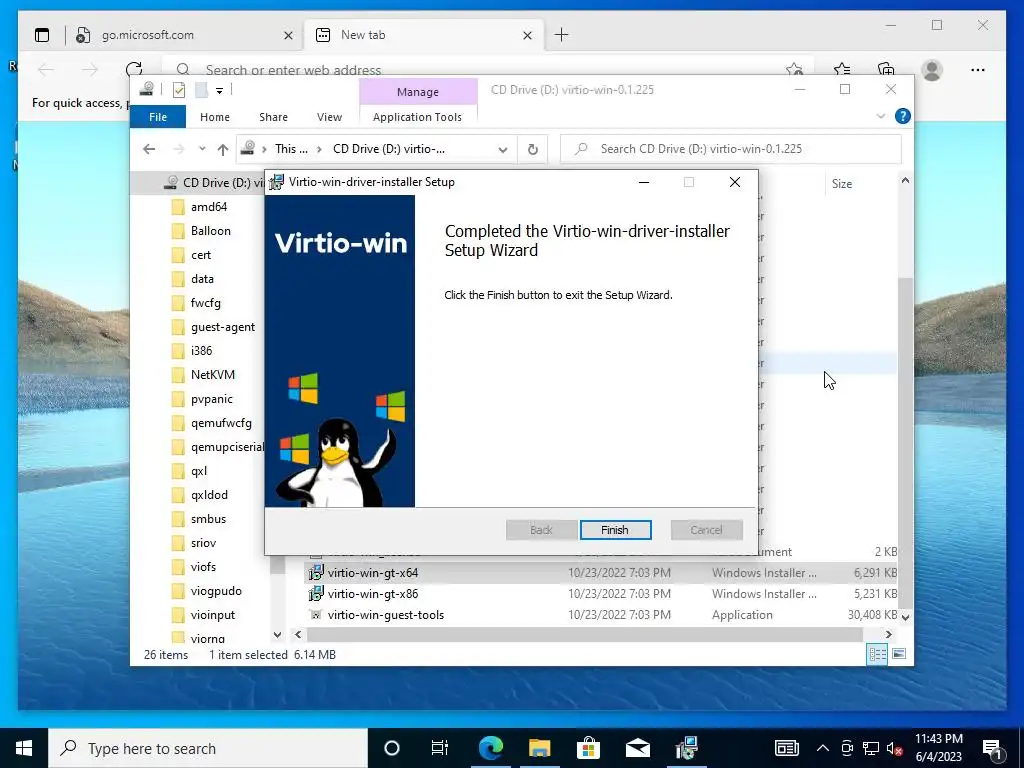Click the Properties quick access icon
The width and height of the screenshot is (1024, 768).
[179, 89]
